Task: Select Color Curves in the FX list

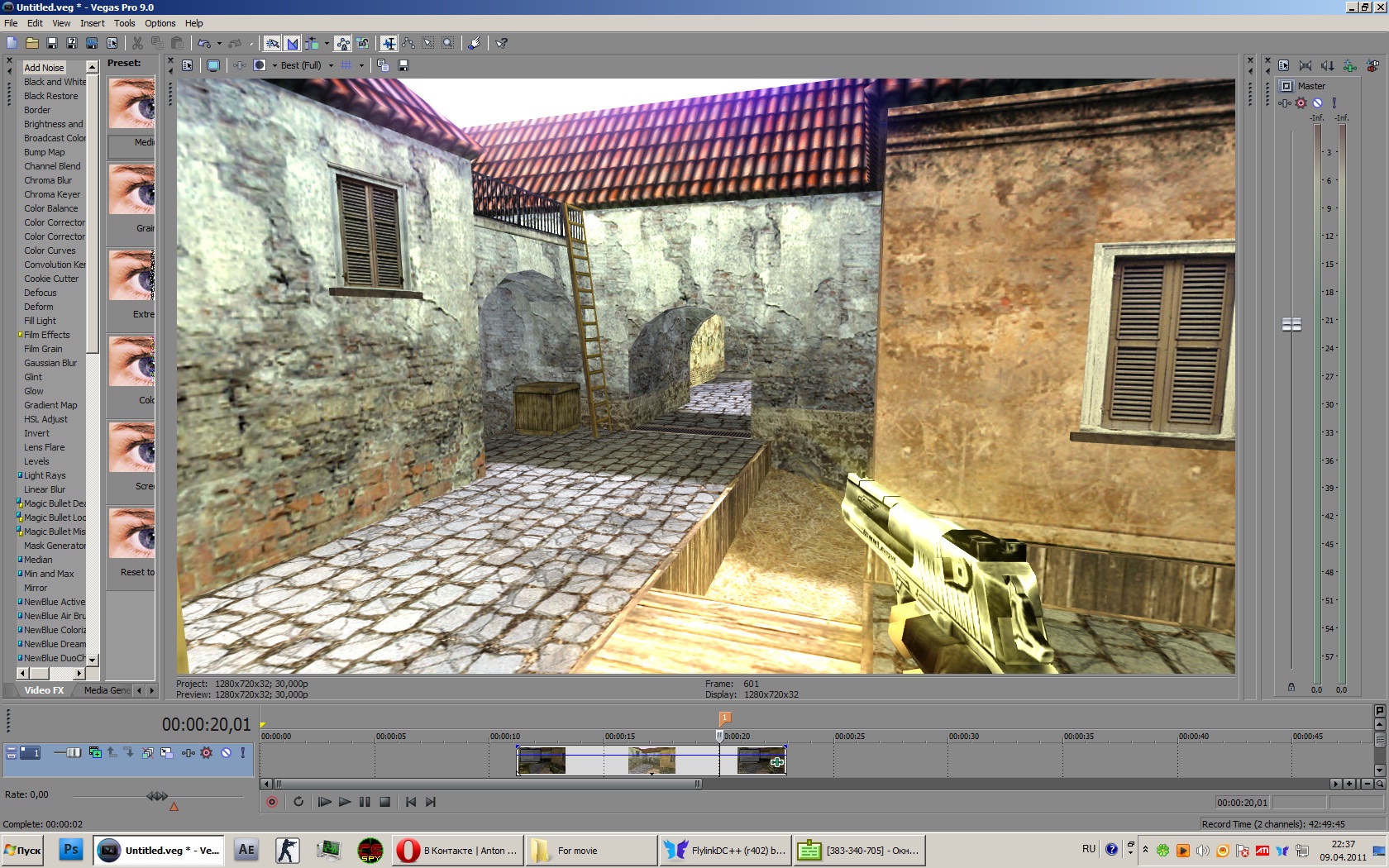Action: [x=50, y=250]
